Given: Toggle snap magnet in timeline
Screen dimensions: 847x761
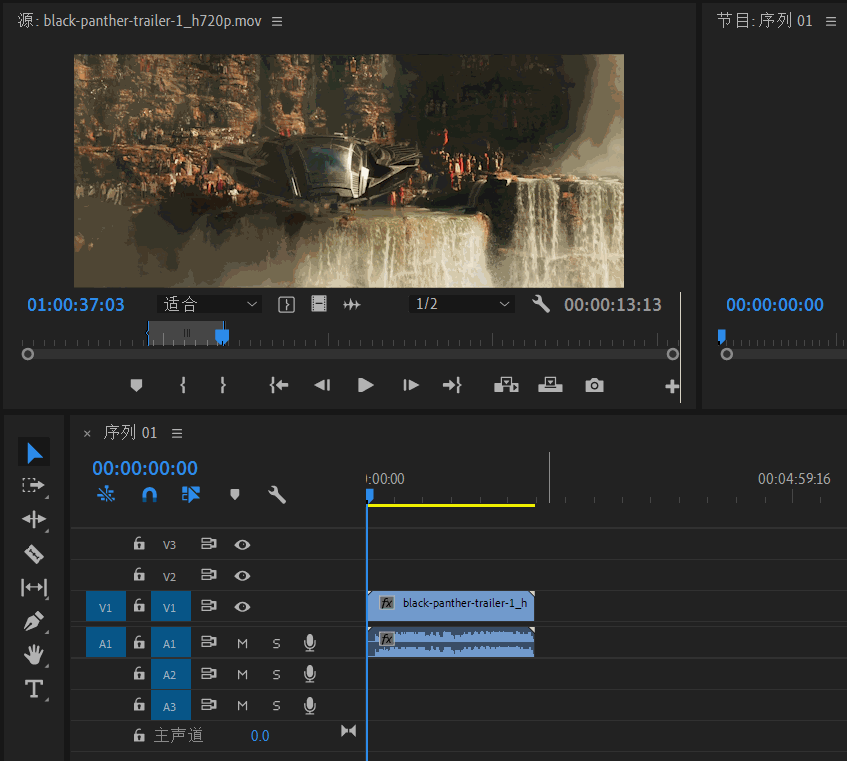Looking at the screenshot, I should [x=149, y=494].
